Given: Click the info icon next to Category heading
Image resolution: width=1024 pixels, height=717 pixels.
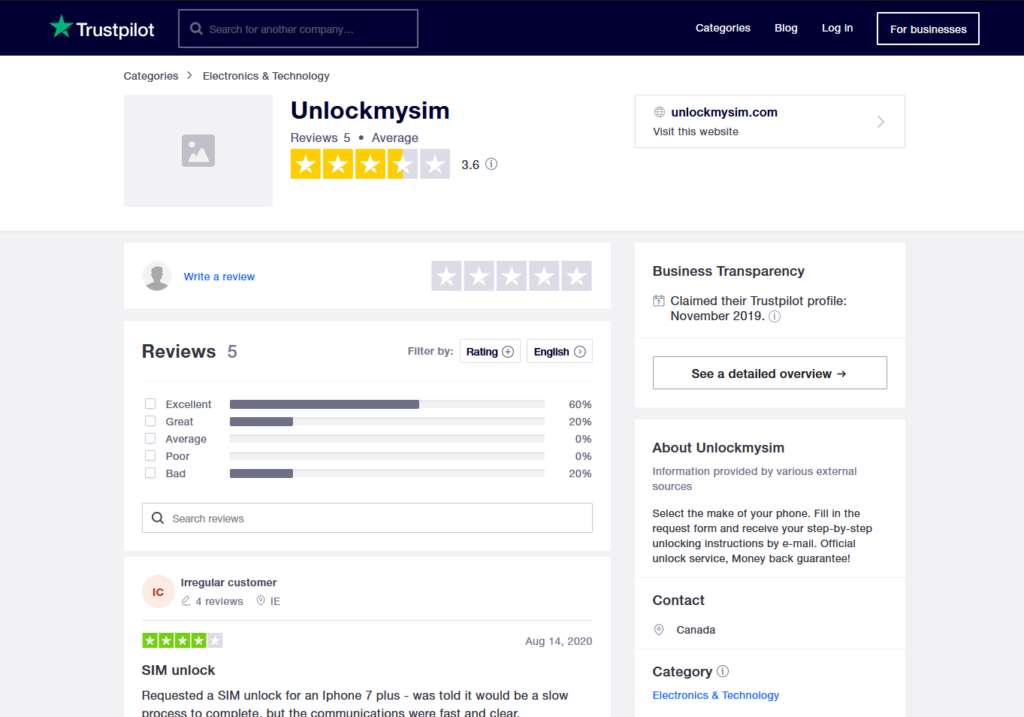Looking at the screenshot, I should point(723,671).
